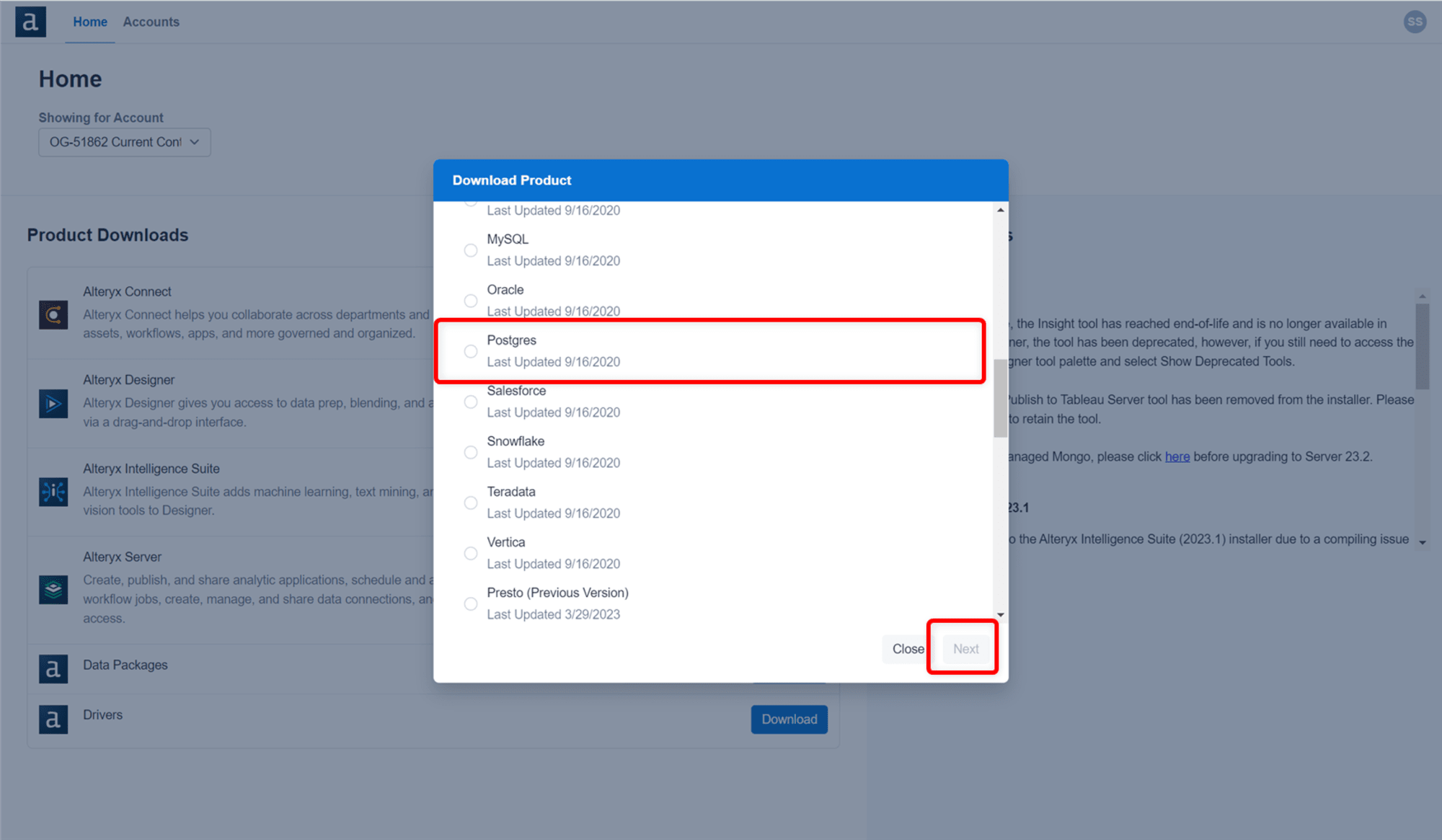Click the MySQL driver label
Image resolution: width=1442 pixels, height=840 pixels.
tap(508, 239)
